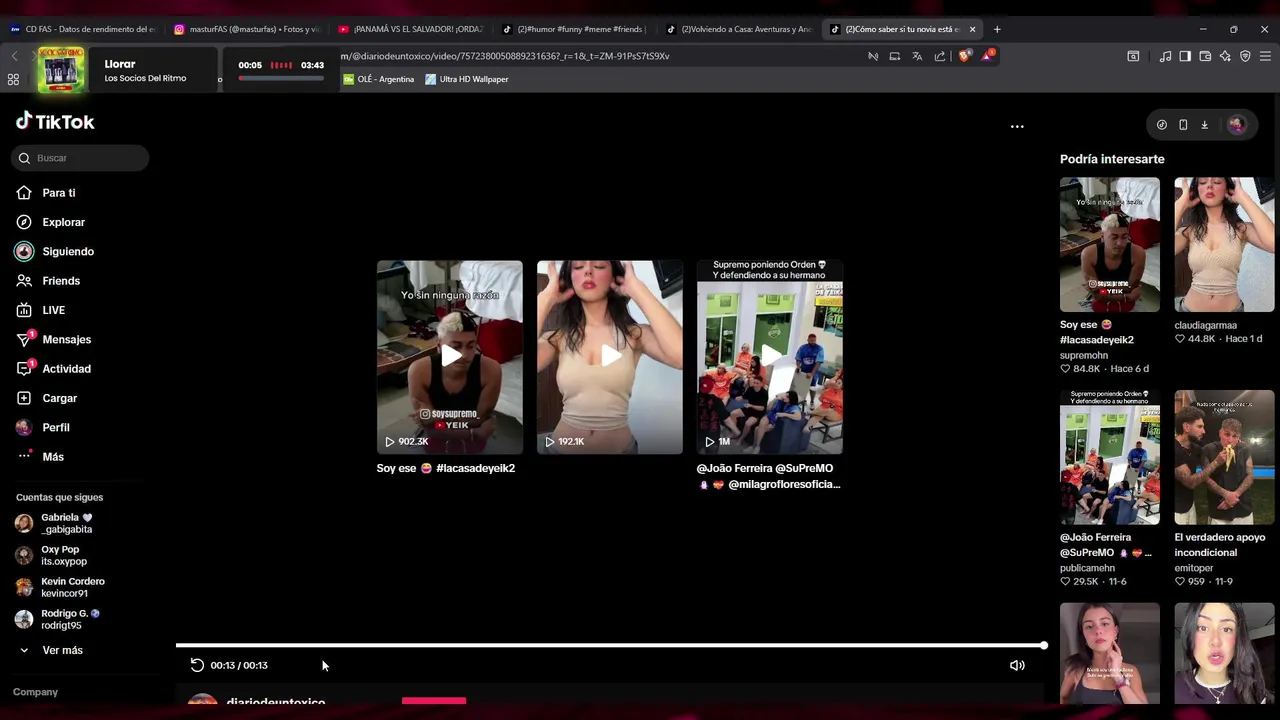
Task: Open the Brave Wallet icon
Action: point(1205,56)
